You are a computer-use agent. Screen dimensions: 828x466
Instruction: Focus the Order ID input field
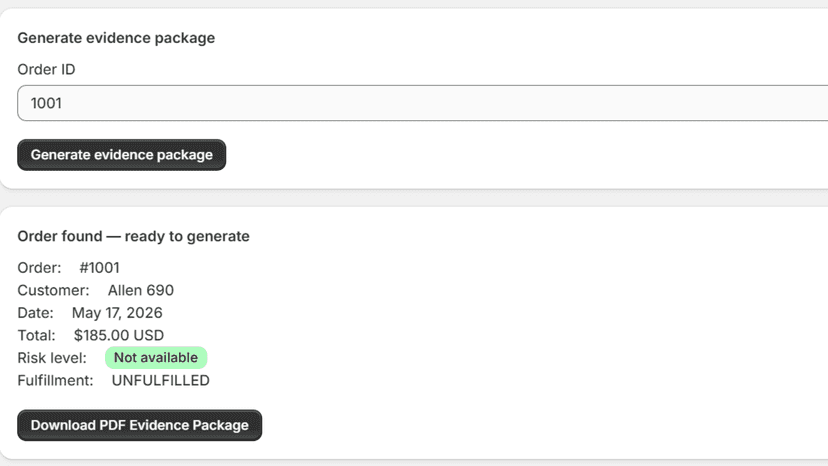(422, 103)
